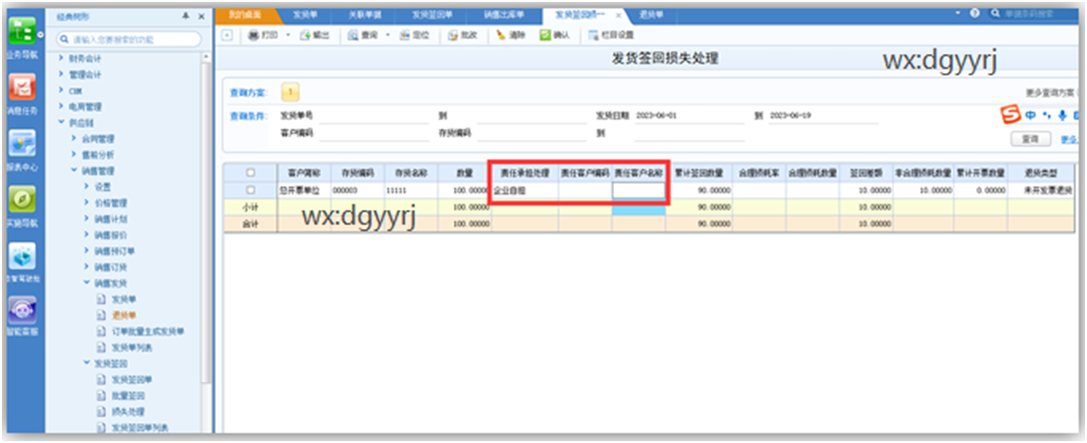Screen dimensions: 1087x443
Task: Click the 确认 confirm toolbar button
Action: tap(555, 35)
